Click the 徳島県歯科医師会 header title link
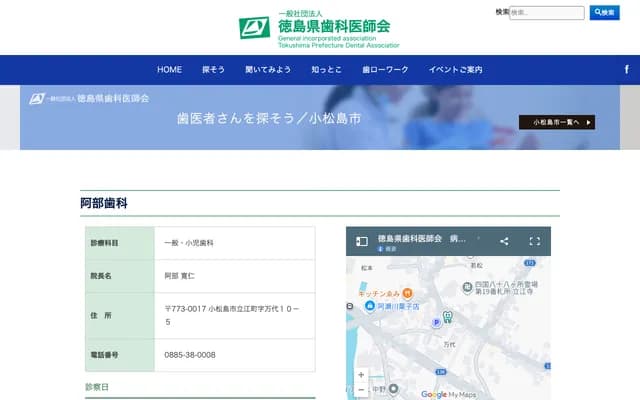 [334, 27]
